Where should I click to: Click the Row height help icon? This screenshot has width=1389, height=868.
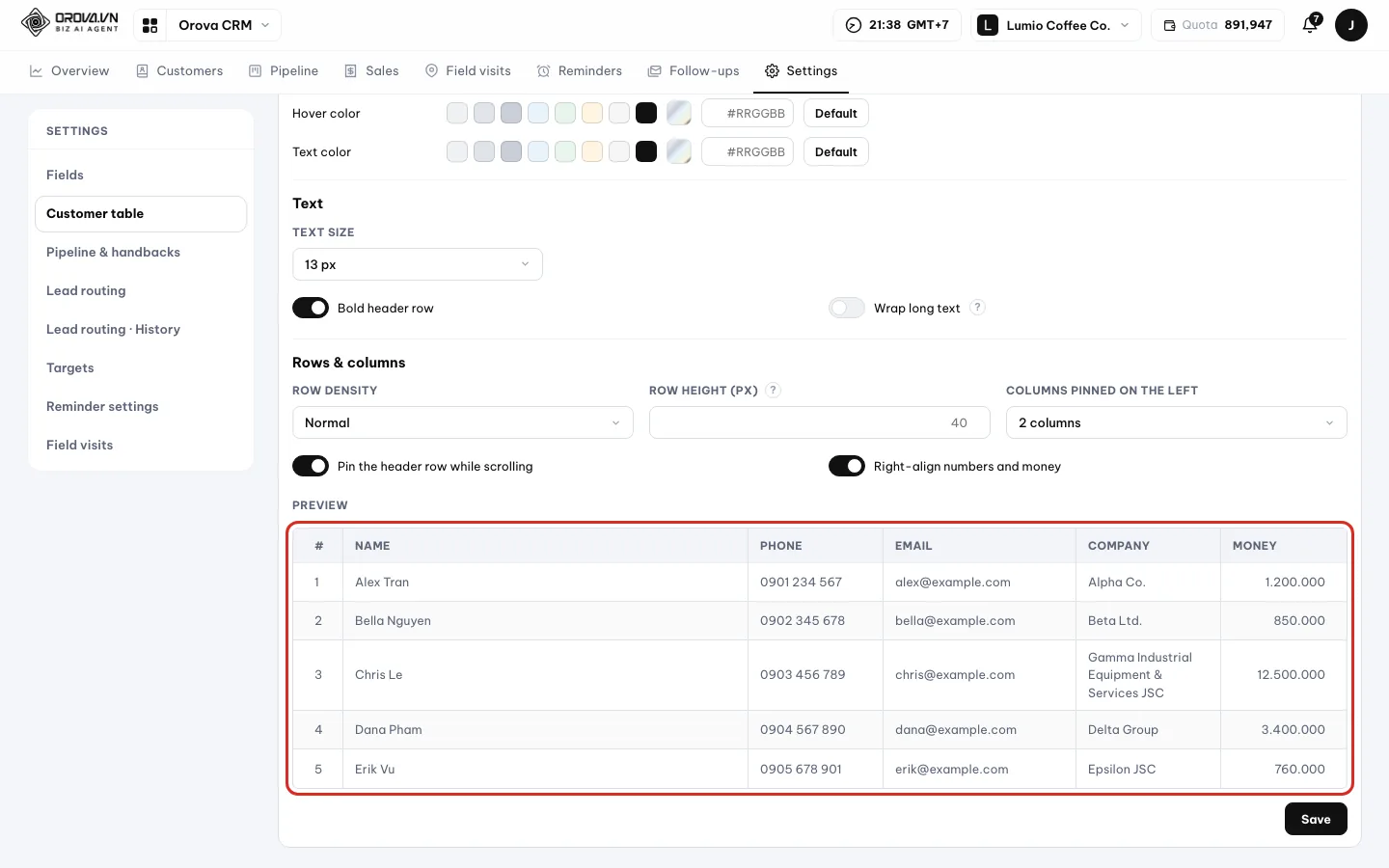pos(773,390)
